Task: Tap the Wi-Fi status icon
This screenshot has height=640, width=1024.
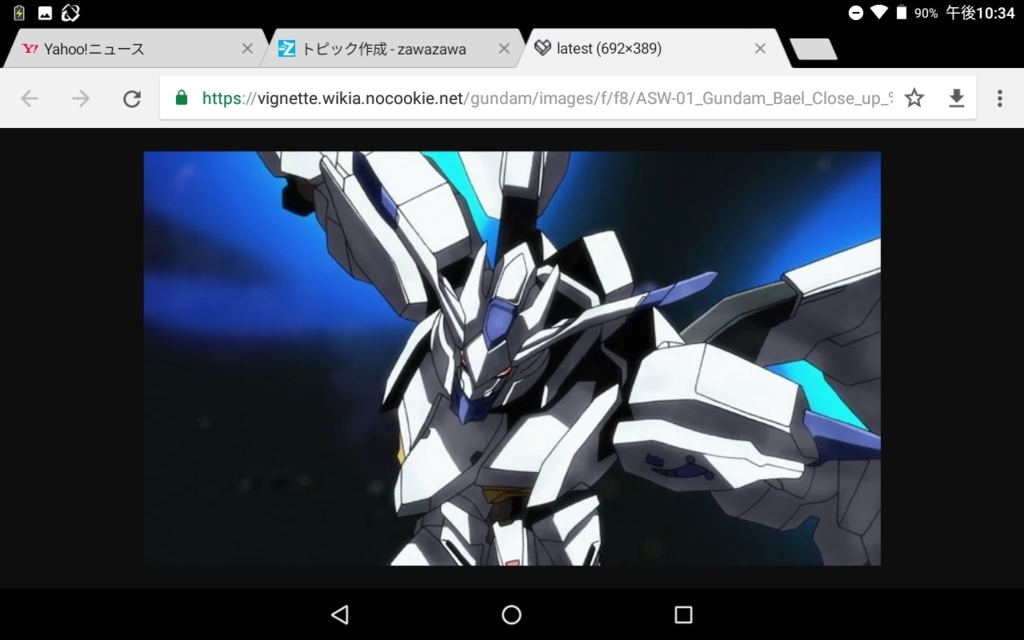Action: click(879, 12)
